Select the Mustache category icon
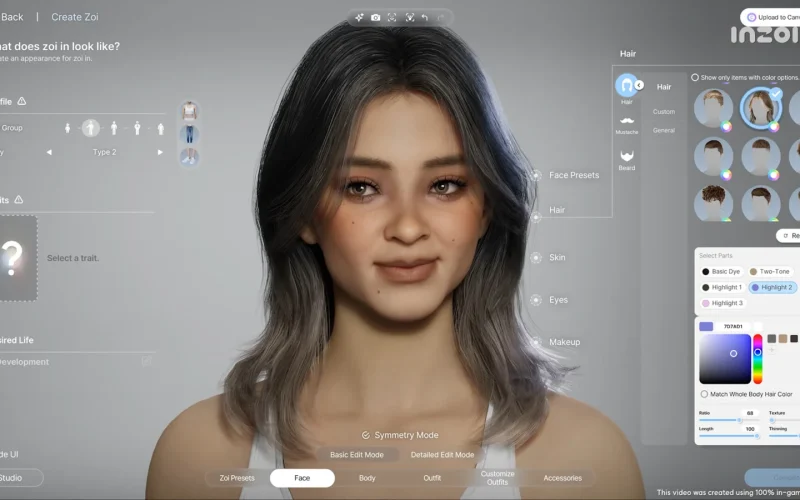This screenshot has height=500, width=800. coord(627,121)
